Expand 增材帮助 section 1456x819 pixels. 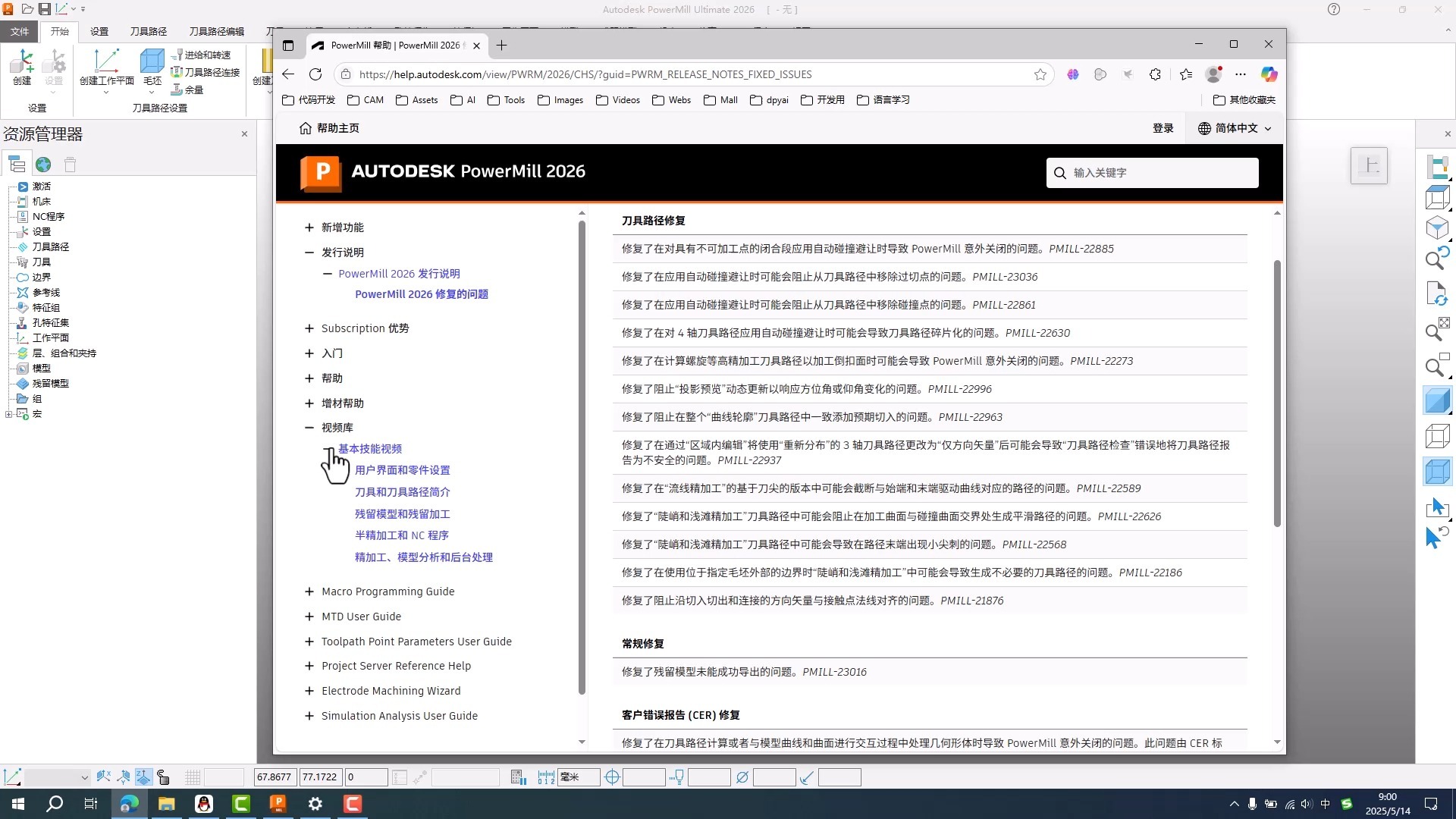tap(309, 403)
